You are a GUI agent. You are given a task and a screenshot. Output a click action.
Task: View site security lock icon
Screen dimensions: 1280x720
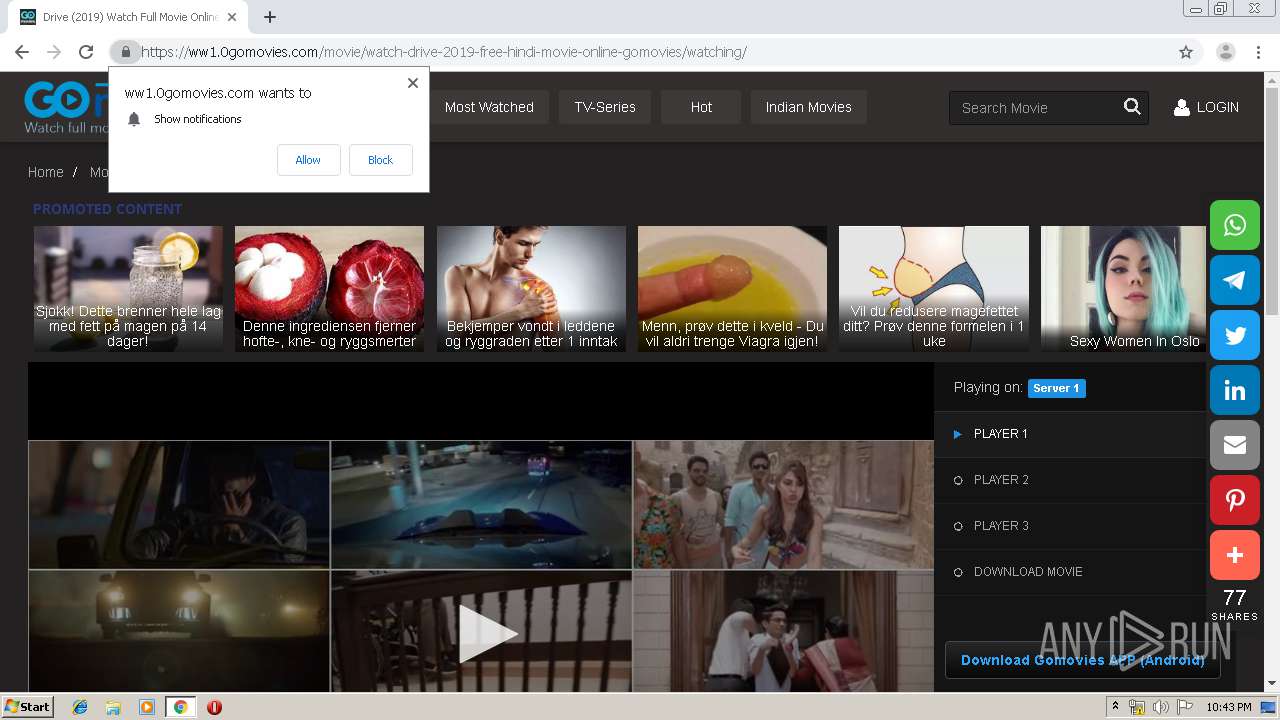pos(125,52)
